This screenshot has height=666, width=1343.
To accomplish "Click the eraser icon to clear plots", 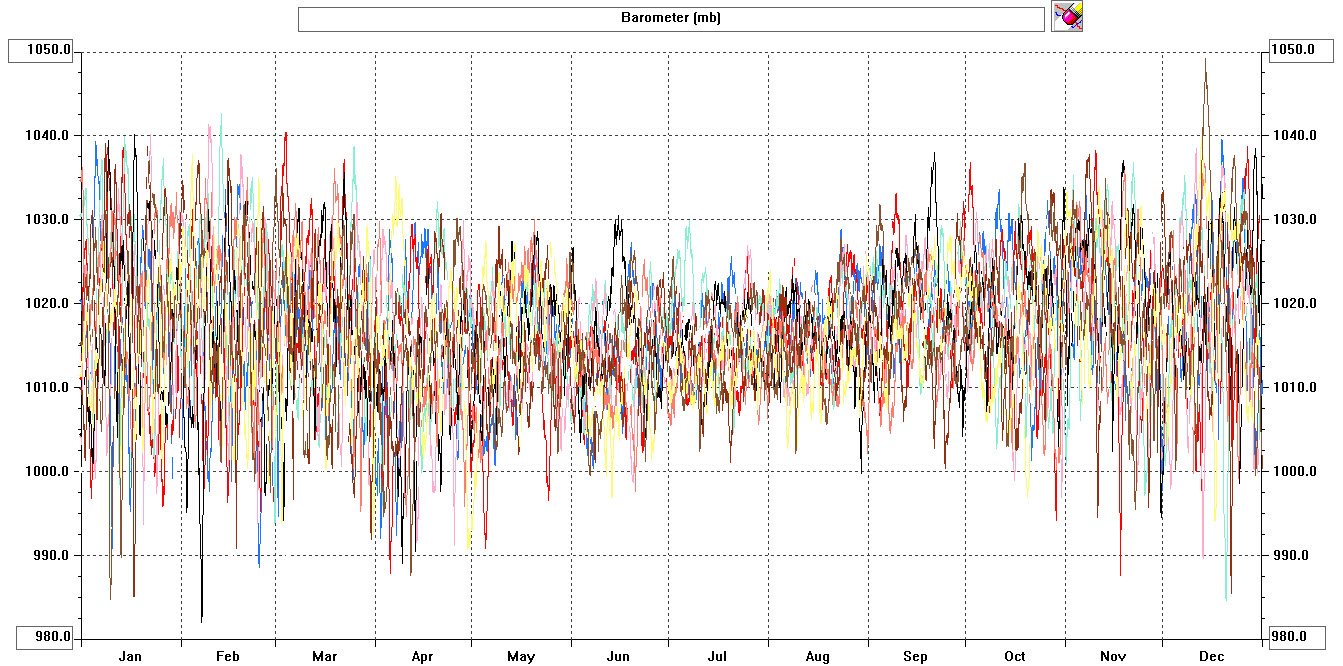I will (1067, 16).
